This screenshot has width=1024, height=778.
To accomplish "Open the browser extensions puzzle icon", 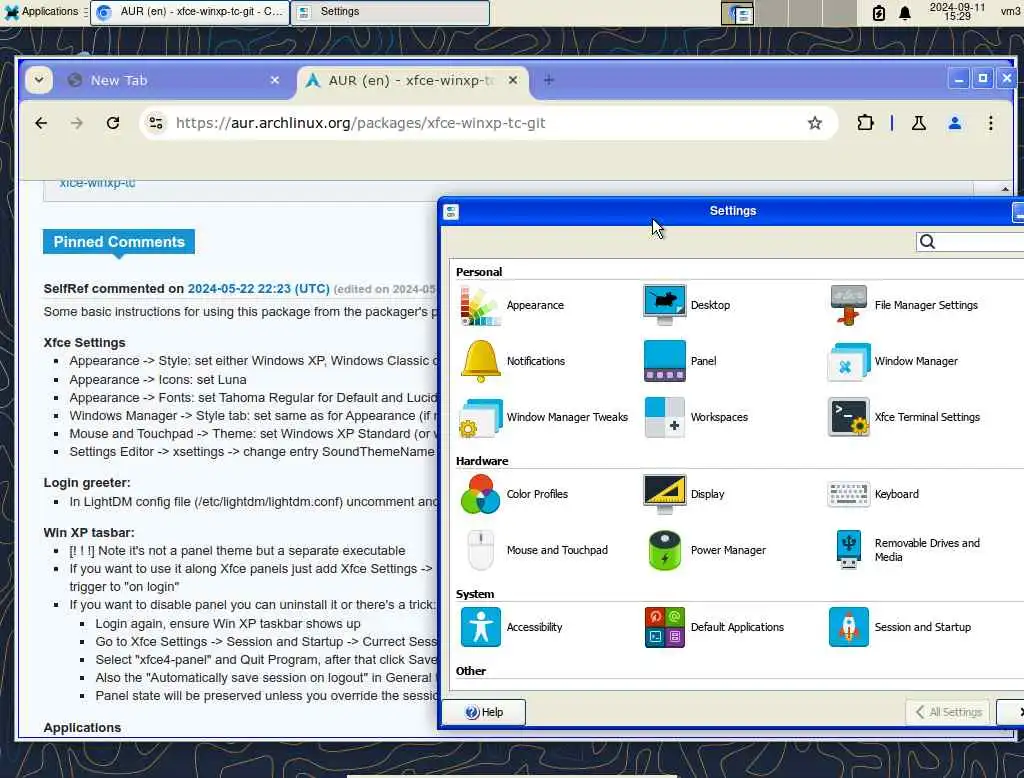I will [865, 123].
